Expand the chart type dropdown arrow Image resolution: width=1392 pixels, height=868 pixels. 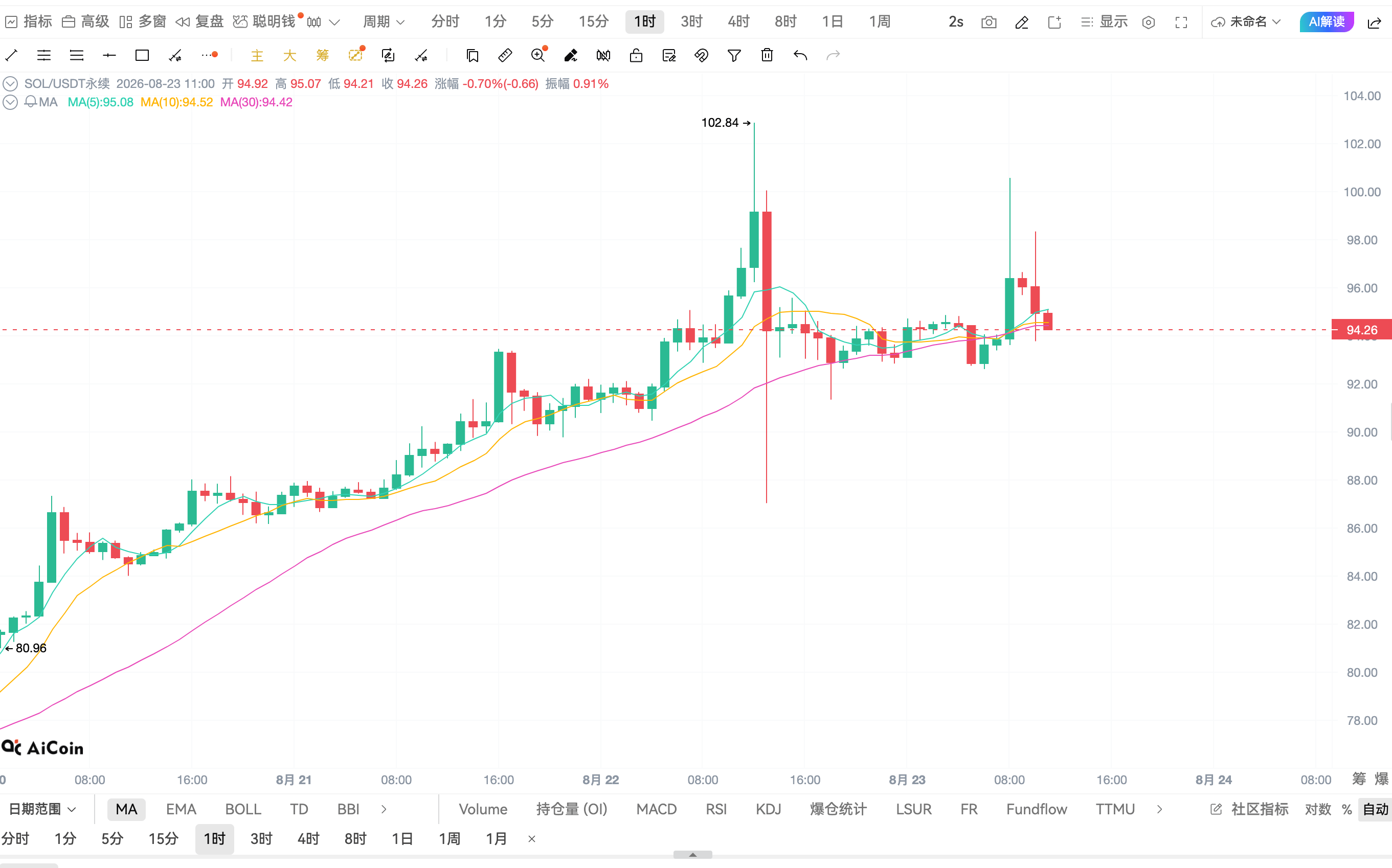point(334,22)
